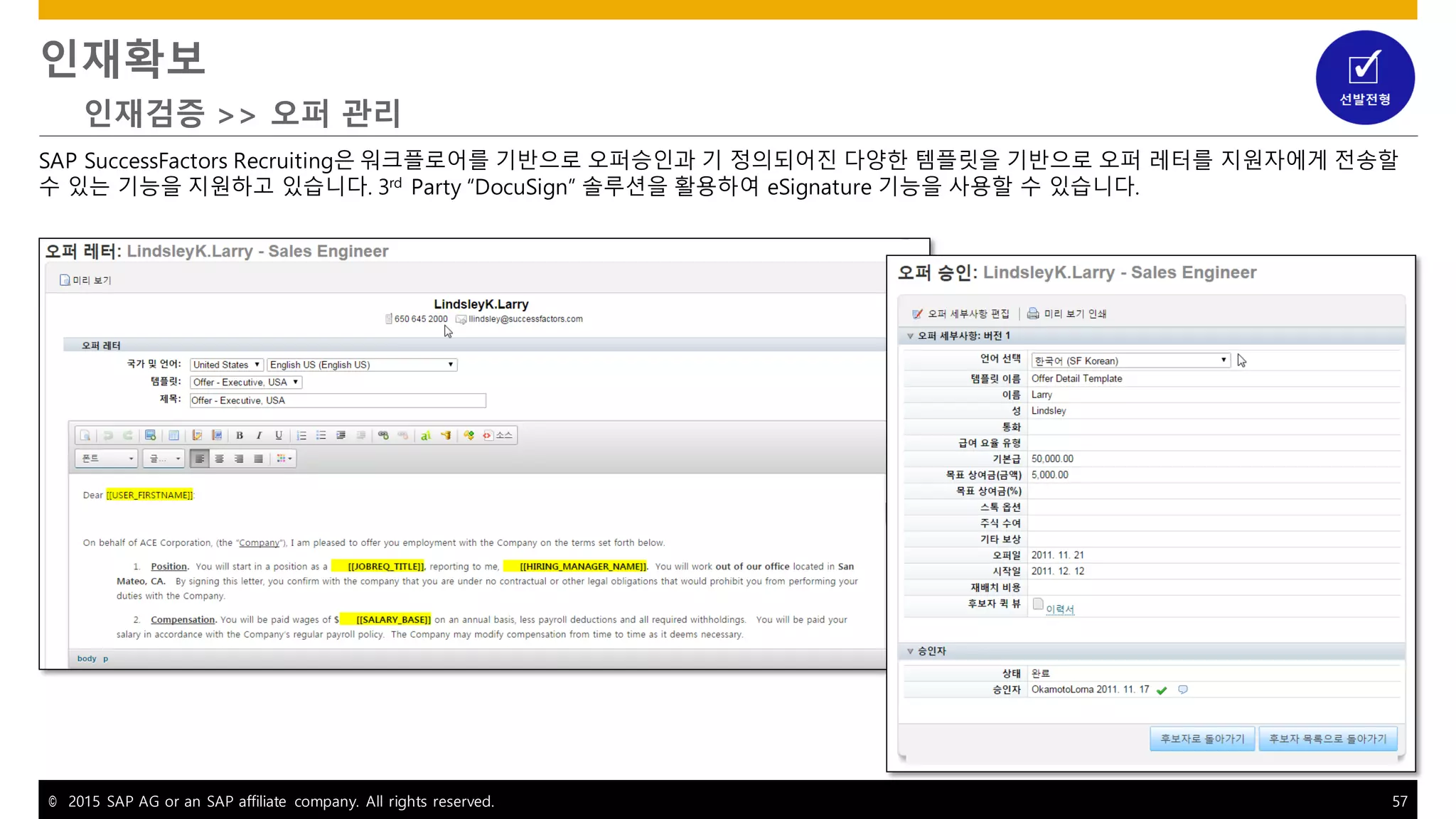Increase indent of paragraph
Screen dimensions: 1456x819
pos(341,436)
